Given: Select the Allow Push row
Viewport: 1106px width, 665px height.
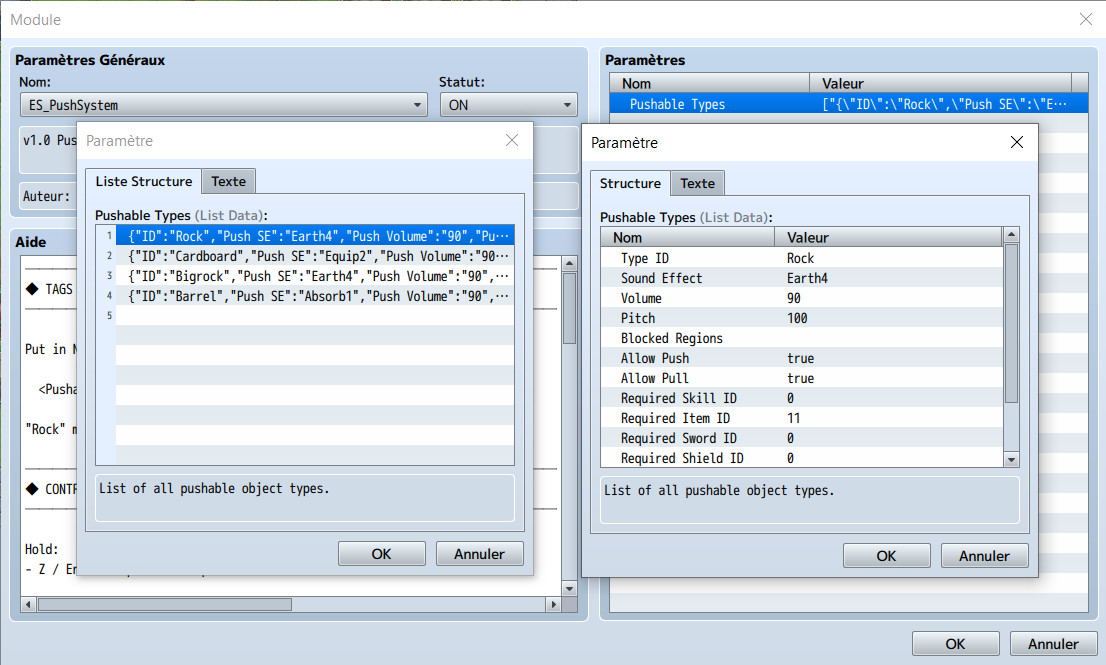Looking at the screenshot, I should pos(801,358).
